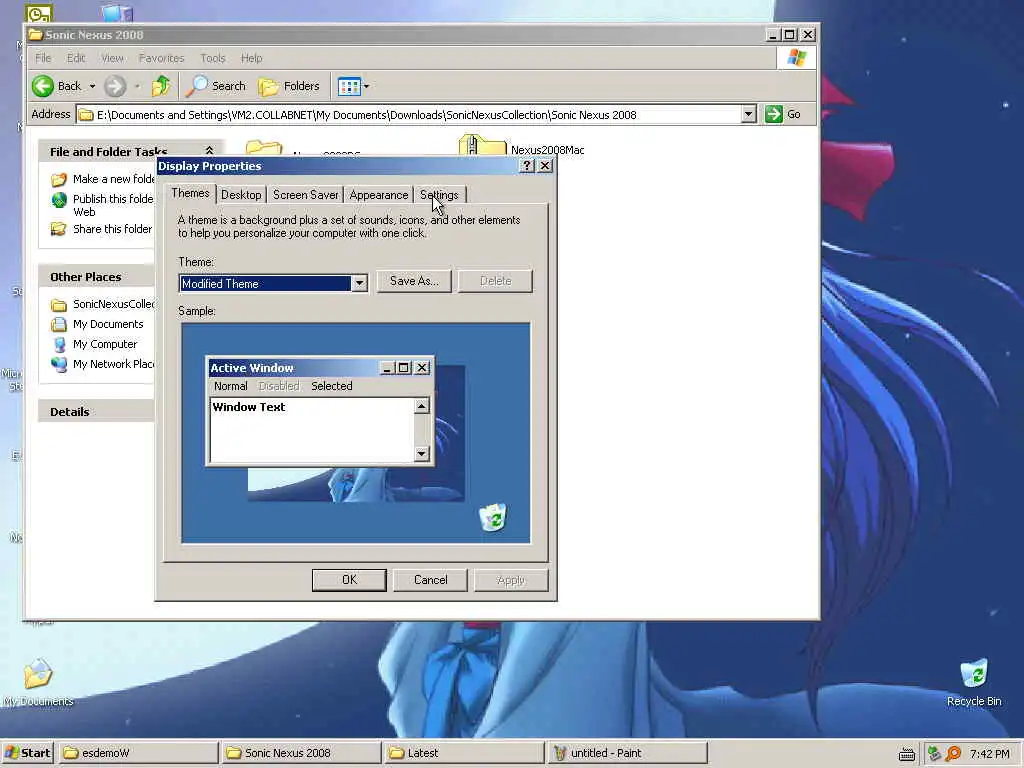Click Cancel in Display Properties
This screenshot has width=1024, height=768.
(x=430, y=580)
